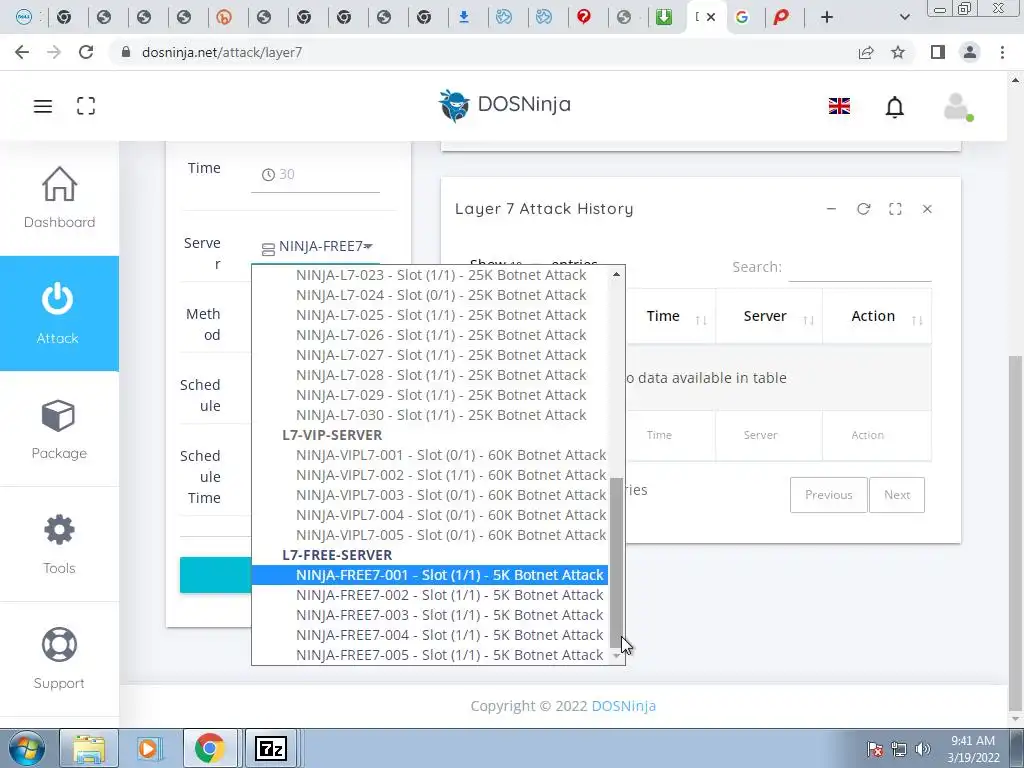The height and width of the screenshot is (768, 1024).
Task: Click the Next pagination button
Action: tap(897, 495)
